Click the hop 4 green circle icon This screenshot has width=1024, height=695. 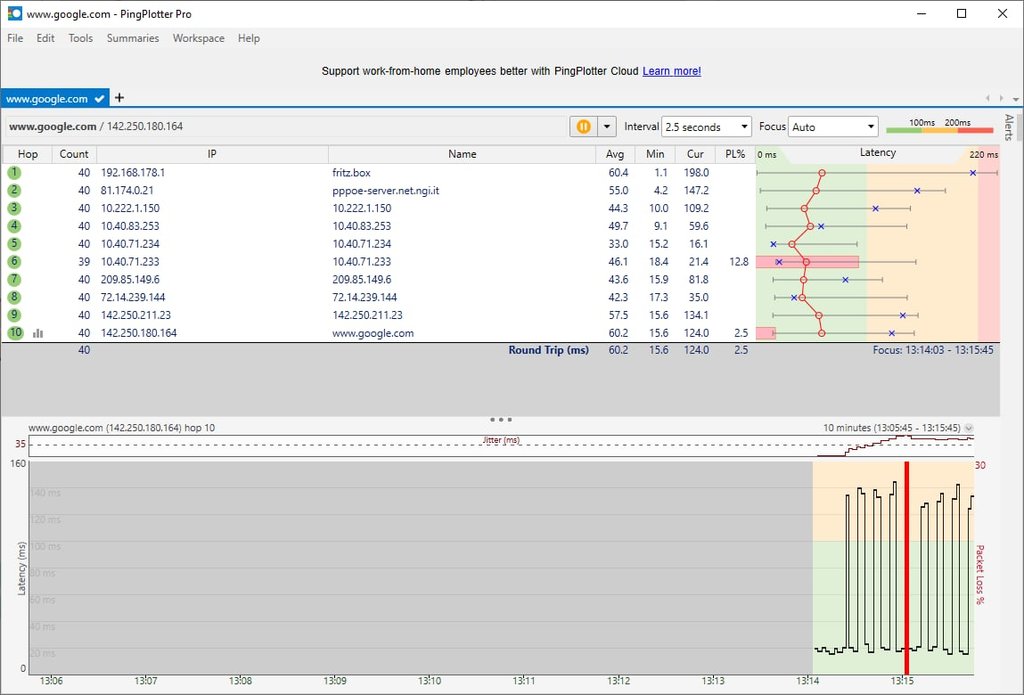[x=14, y=226]
